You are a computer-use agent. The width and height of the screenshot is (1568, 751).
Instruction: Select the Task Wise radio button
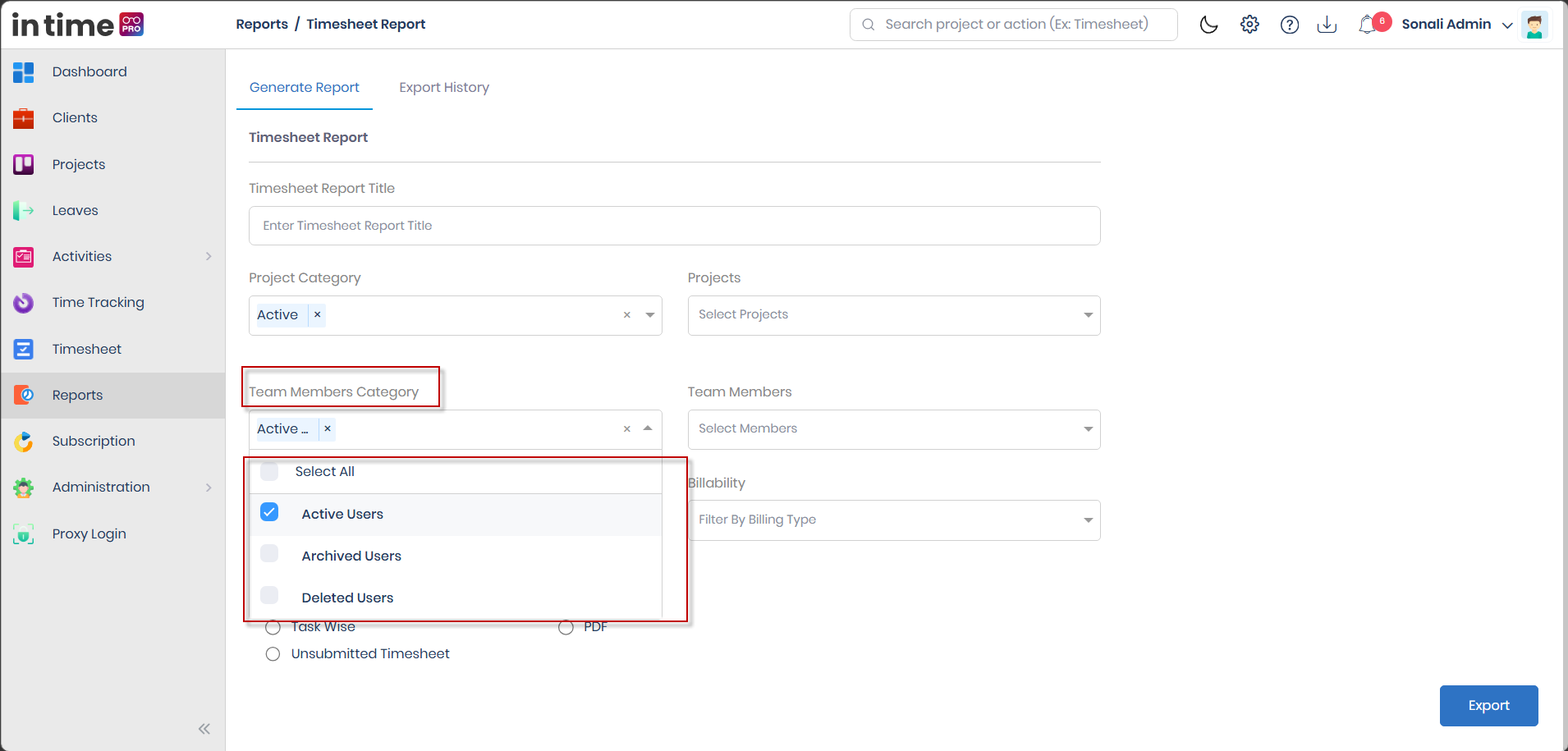tap(273, 627)
